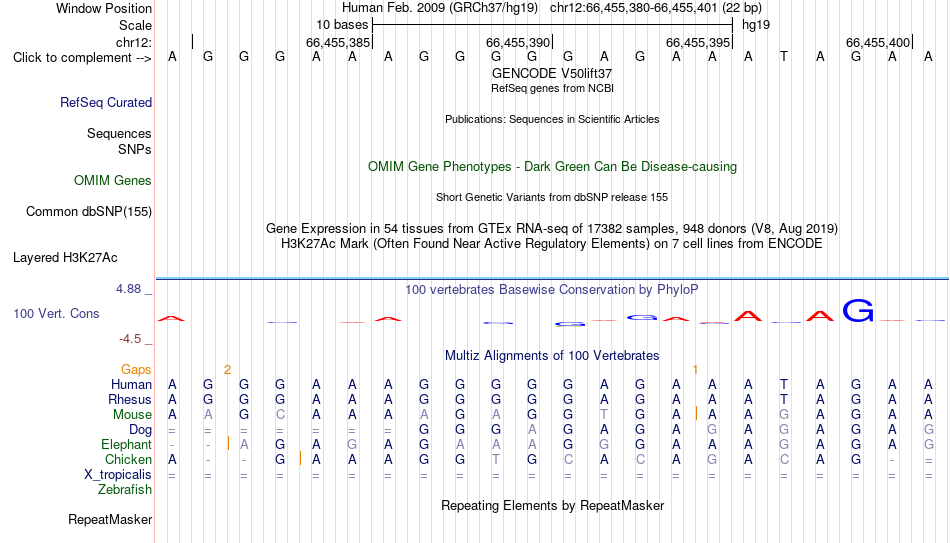Click the orange gap count '1'
Viewport: 950px width, 543px height.
[696, 370]
